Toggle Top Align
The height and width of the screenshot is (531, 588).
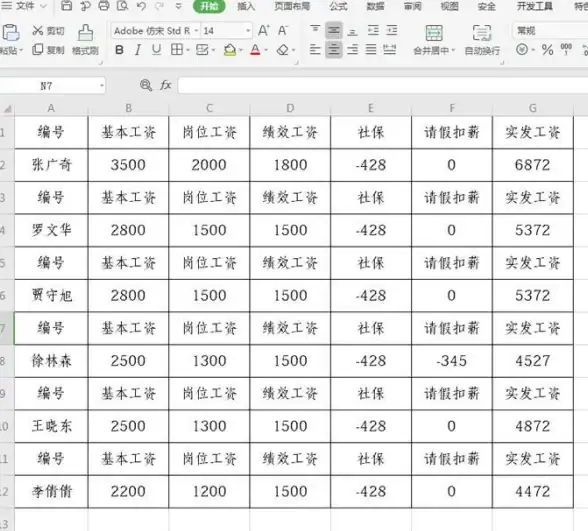pyautogui.click(x=315, y=30)
